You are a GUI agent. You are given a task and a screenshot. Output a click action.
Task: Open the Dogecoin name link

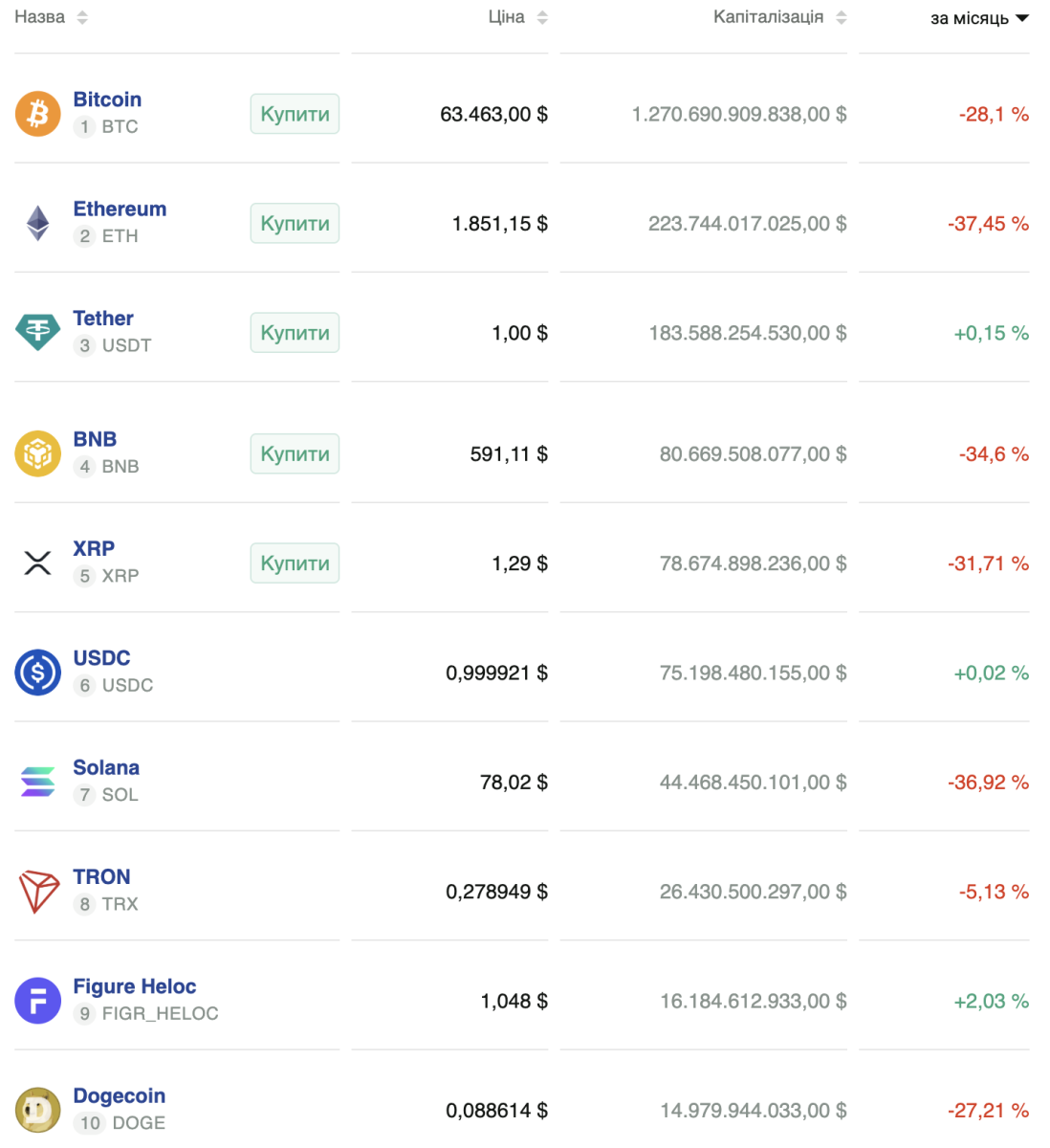tap(119, 1095)
